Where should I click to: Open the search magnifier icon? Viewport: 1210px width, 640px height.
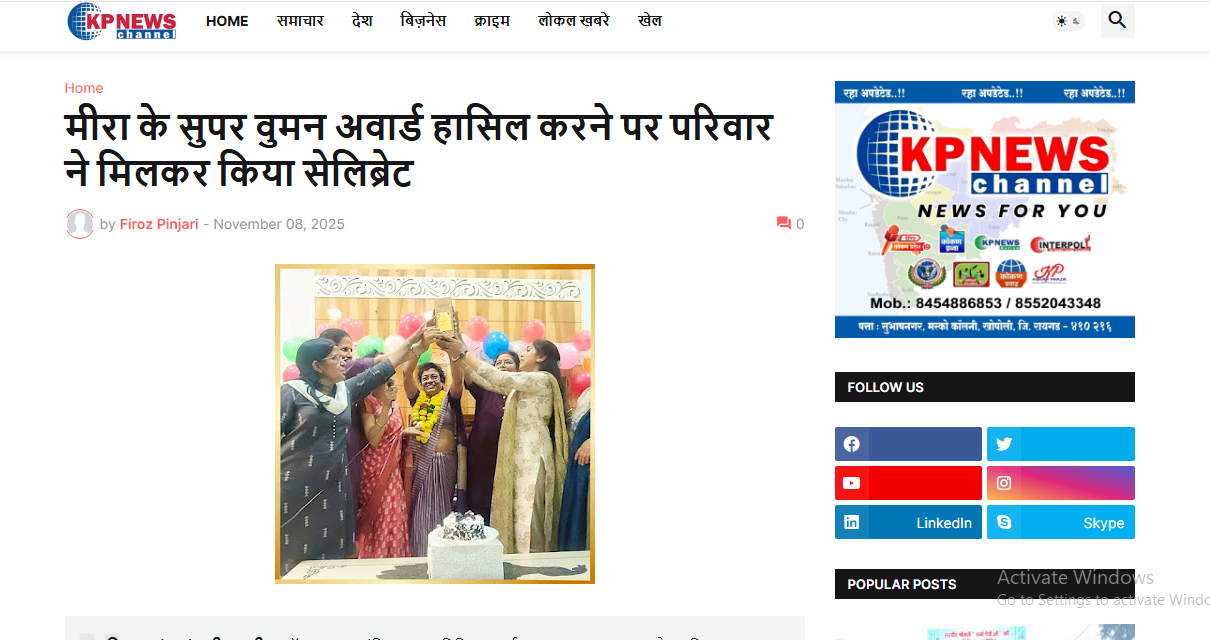point(1117,20)
